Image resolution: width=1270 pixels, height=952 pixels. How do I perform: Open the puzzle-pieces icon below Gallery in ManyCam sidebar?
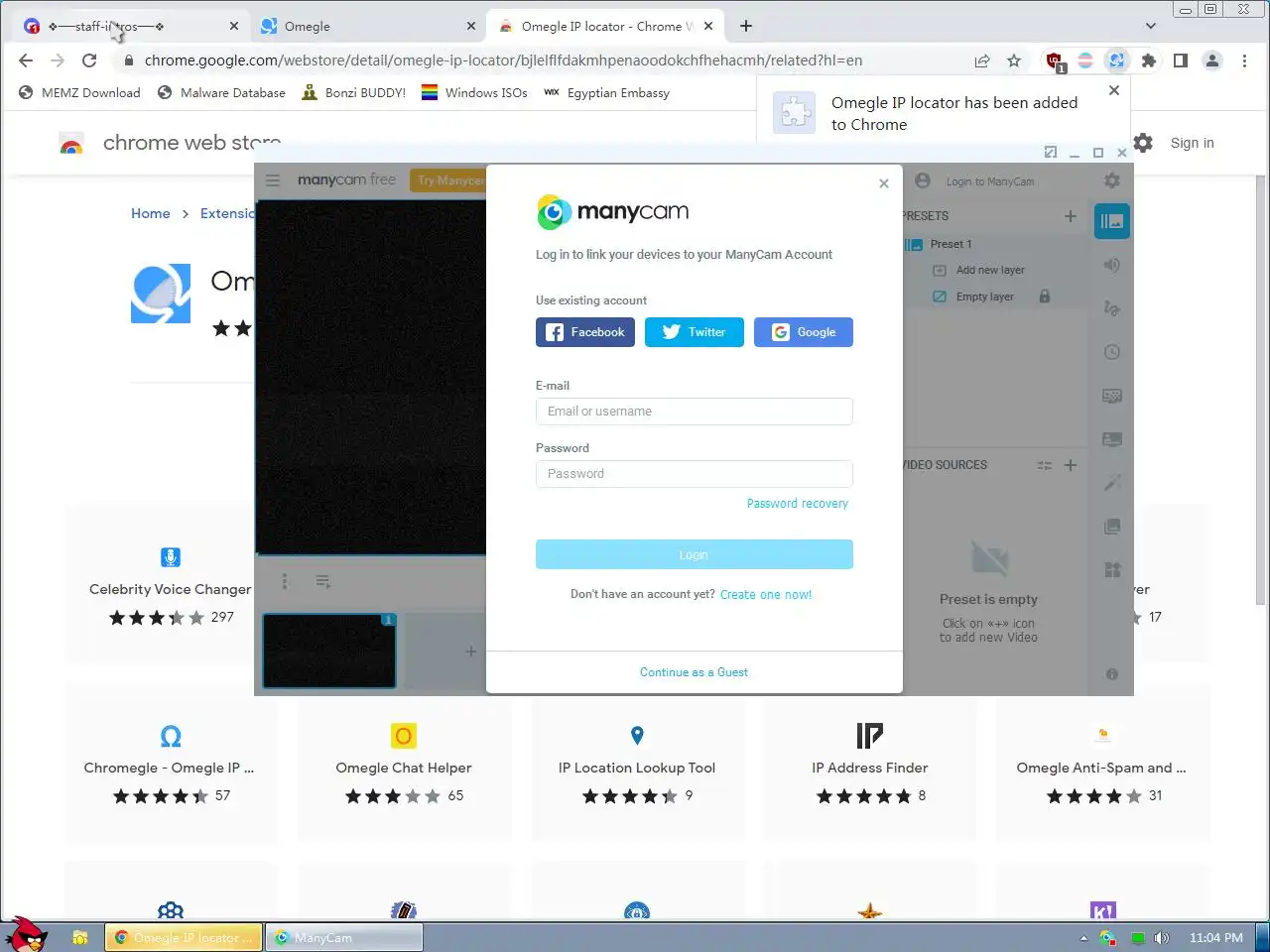tap(1112, 569)
